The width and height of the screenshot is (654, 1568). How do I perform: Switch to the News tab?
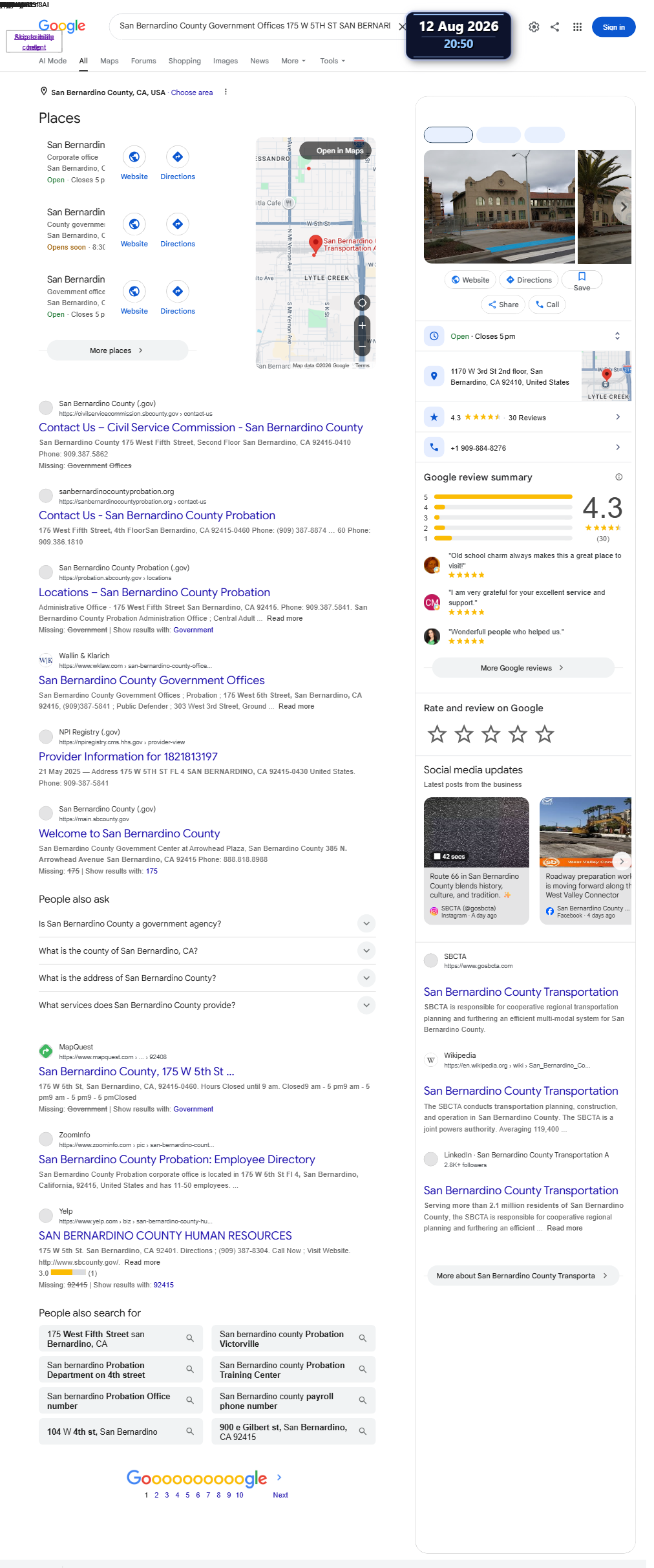pyautogui.click(x=259, y=61)
